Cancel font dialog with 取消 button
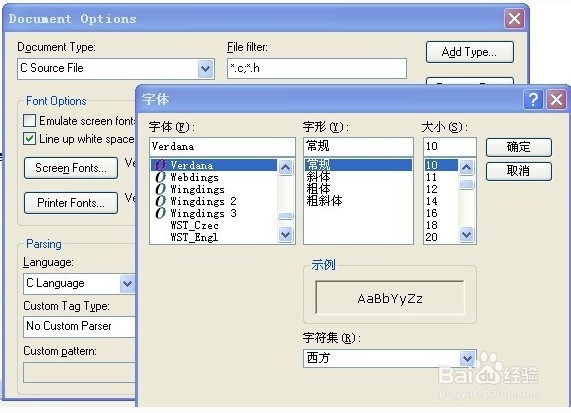This screenshot has height=413, width=571. tap(519, 171)
